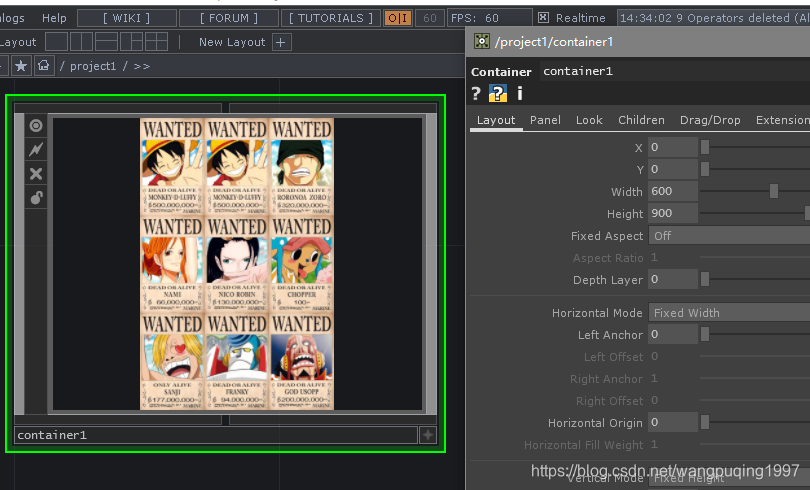Click the plus icon beside container1 name
Image resolution: width=810 pixels, height=490 pixels.
[428, 435]
